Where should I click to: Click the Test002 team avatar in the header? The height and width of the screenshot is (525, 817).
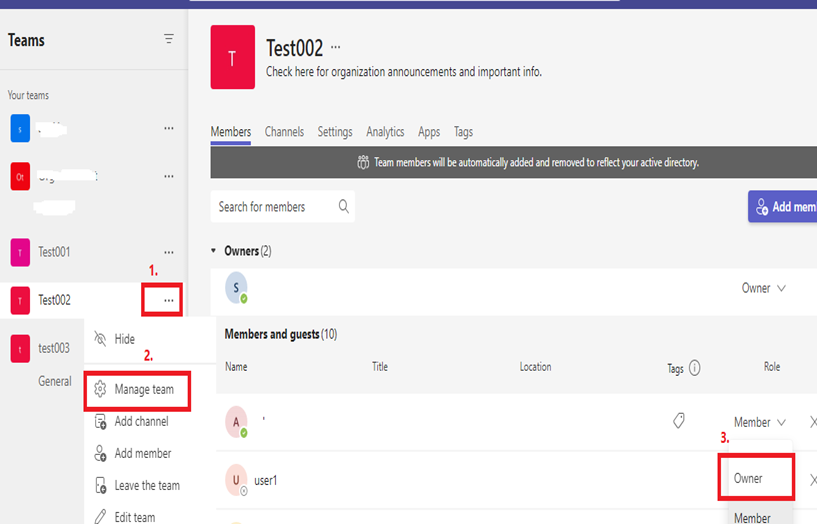[232, 57]
